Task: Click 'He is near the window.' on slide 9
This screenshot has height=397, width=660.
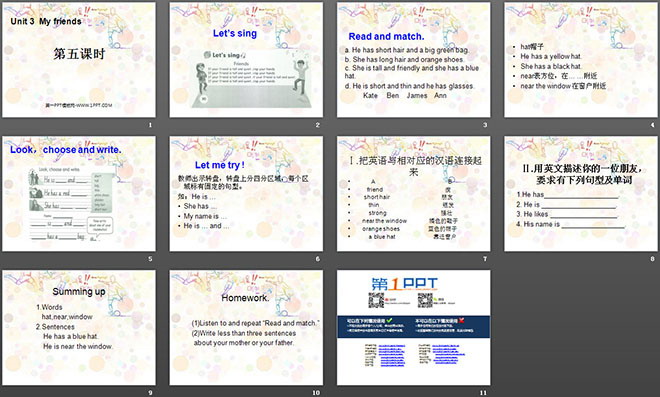Action: (78, 346)
